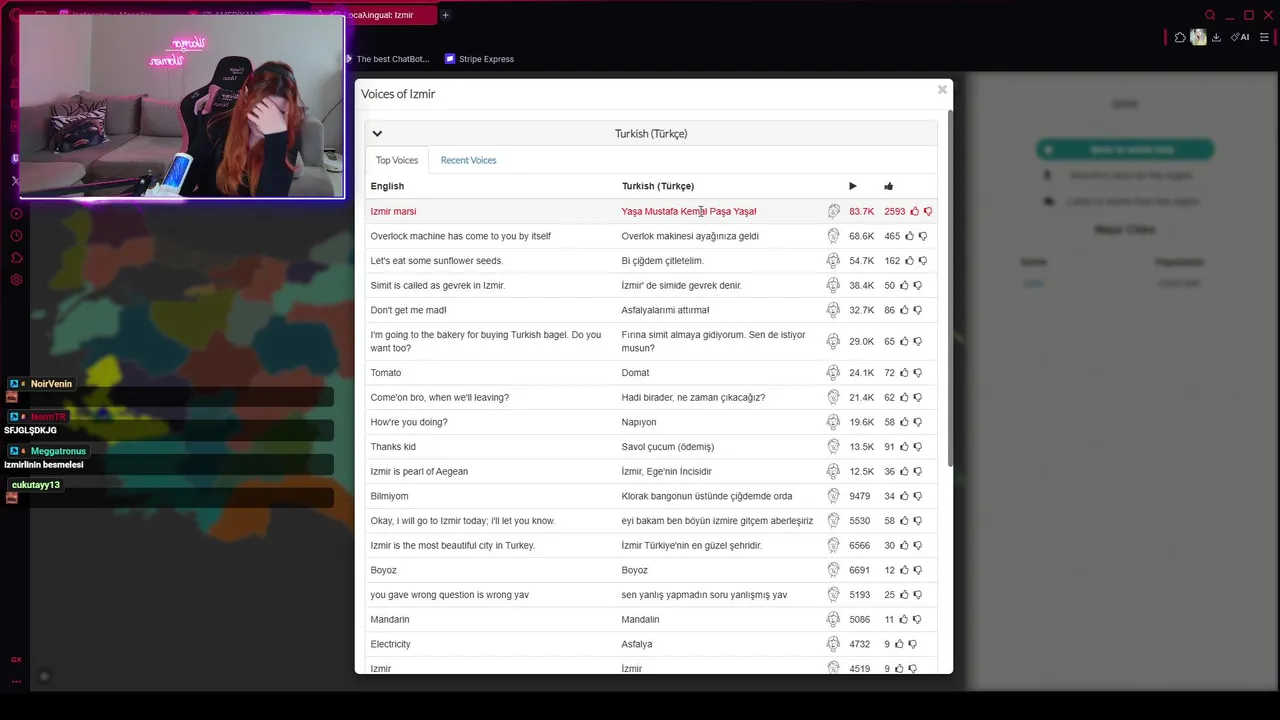
Task: Play voice for Izmir marsi
Action: 833,211
